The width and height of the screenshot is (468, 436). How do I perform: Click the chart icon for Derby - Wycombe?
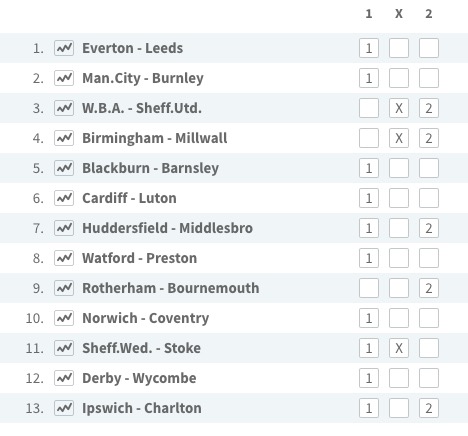click(x=64, y=378)
